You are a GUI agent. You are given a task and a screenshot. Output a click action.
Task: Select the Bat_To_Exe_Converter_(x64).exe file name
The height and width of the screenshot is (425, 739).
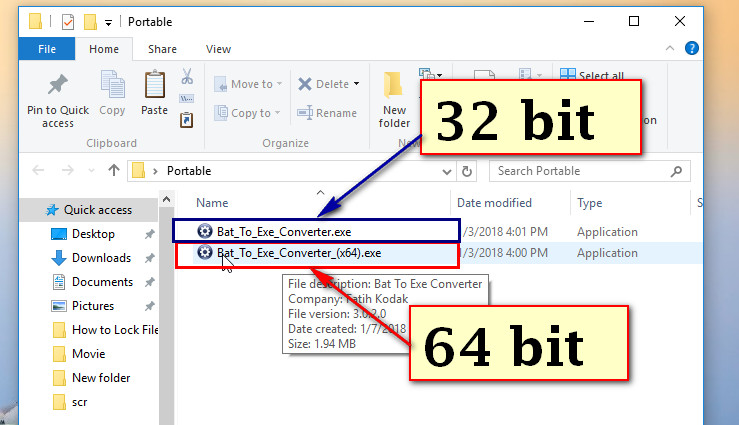tap(299, 253)
